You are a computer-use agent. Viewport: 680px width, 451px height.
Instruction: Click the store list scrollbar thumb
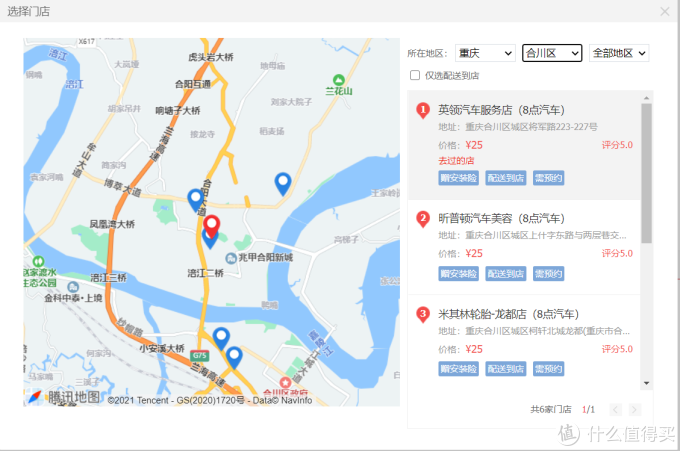(646, 173)
